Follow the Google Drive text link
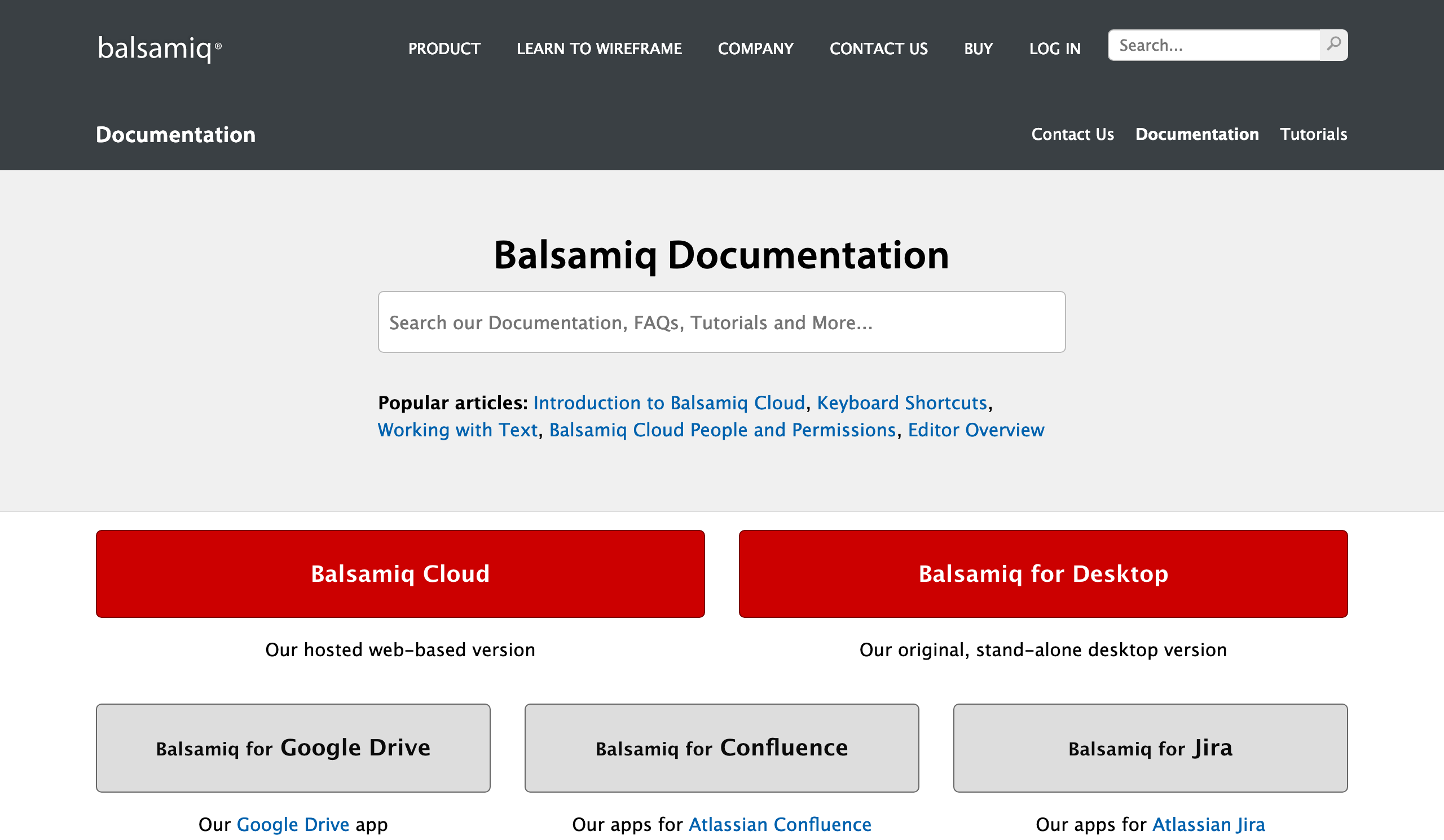Screen dimensions: 1444x840 tap(293, 825)
